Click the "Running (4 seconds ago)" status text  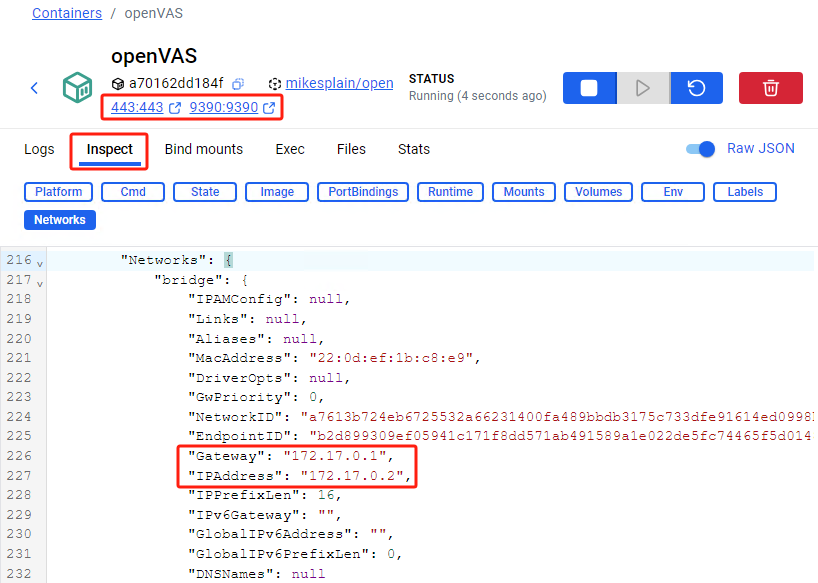point(477,96)
